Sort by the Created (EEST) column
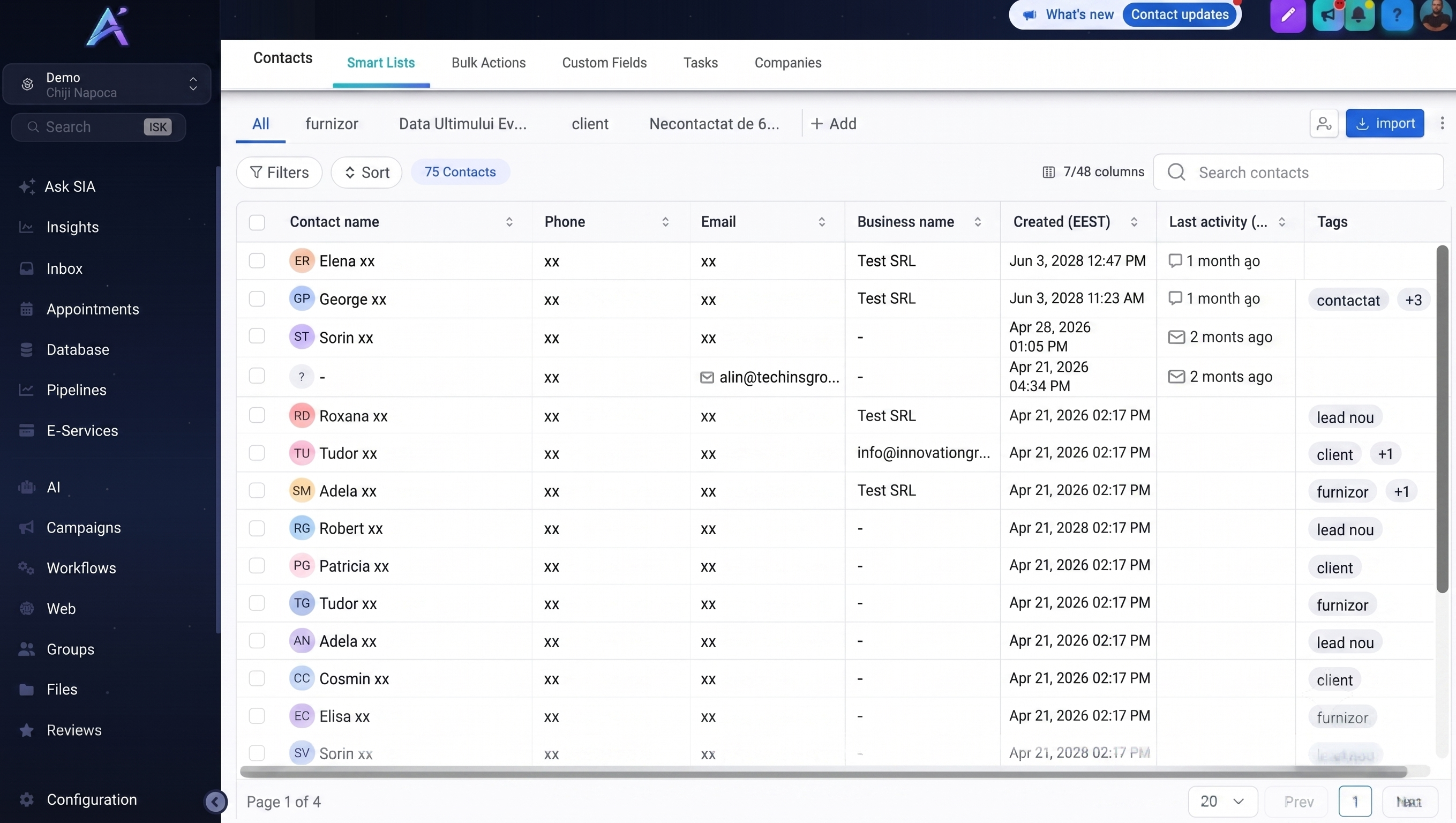 click(x=1134, y=222)
